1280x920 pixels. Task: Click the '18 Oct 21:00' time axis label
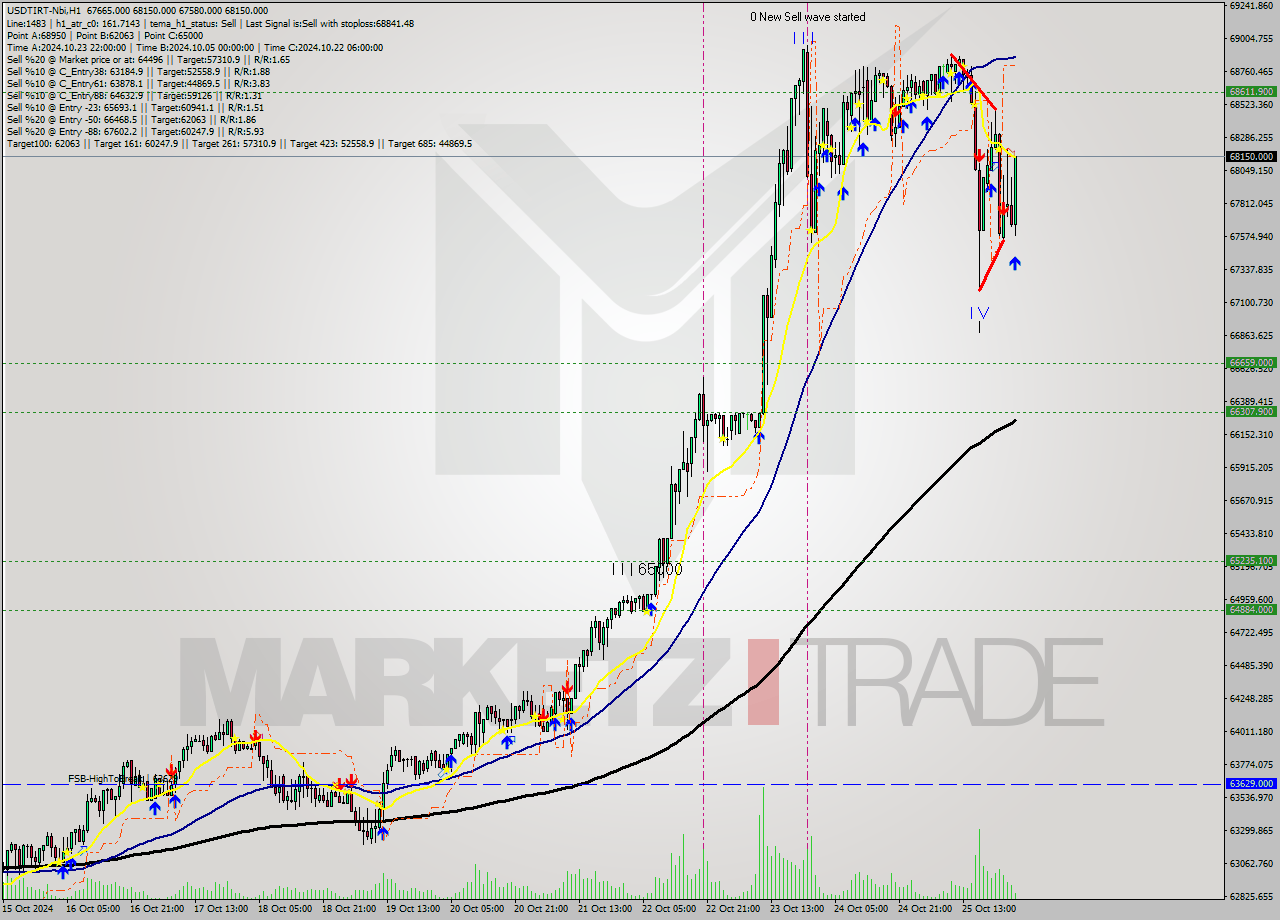pos(349,909)
